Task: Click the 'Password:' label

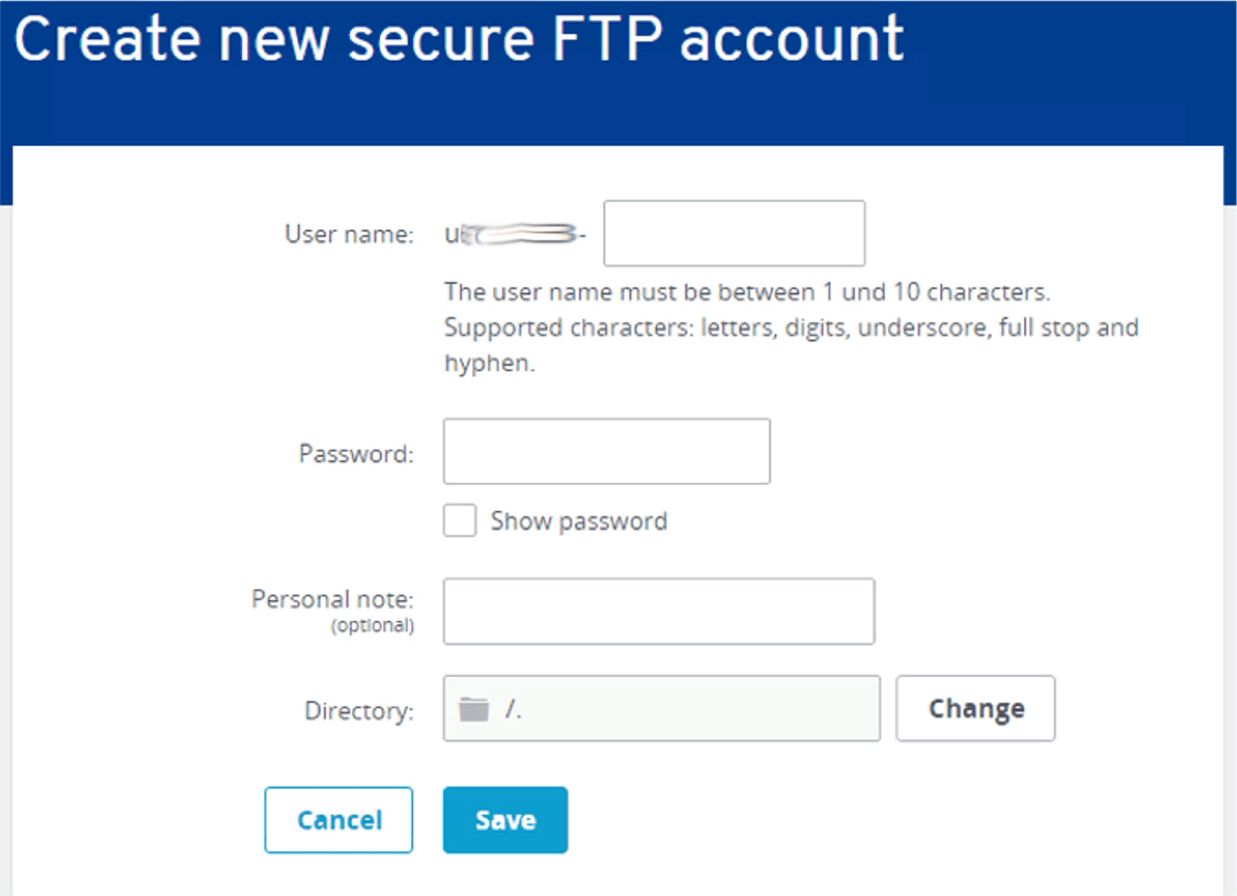Action: point(356,454)
